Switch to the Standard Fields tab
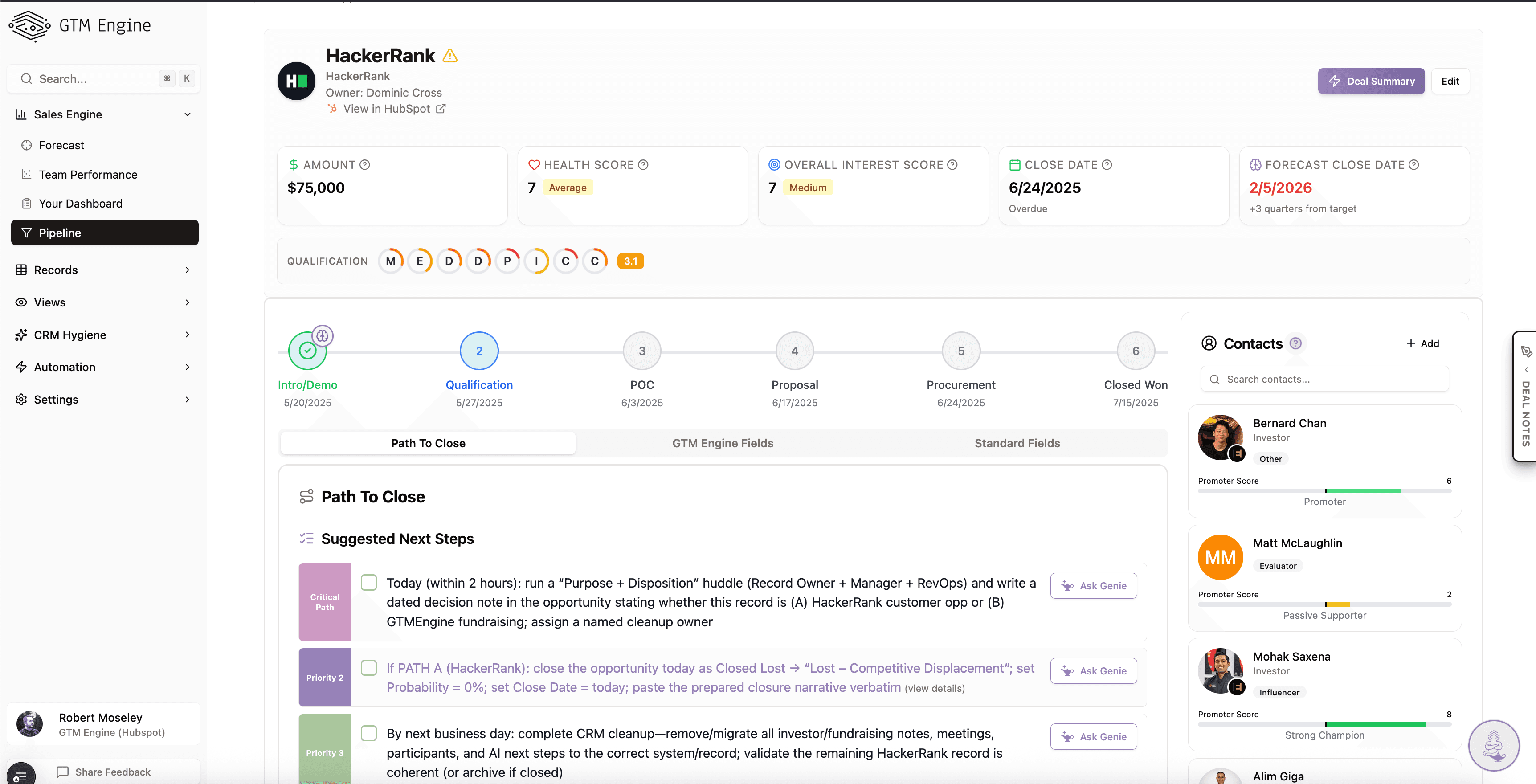 tap(1017, 443)
